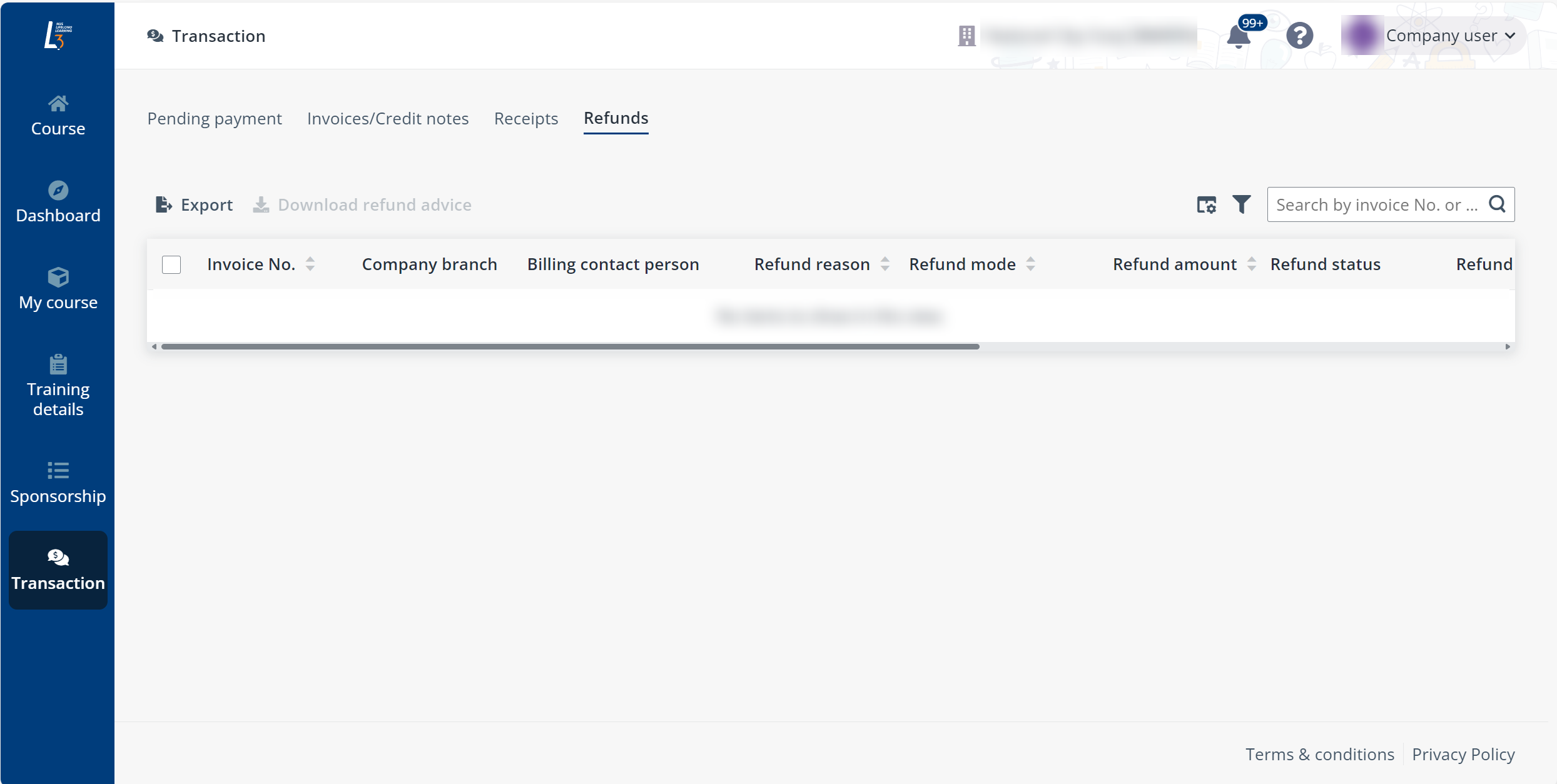Click the filter funnel icon
The image size is (1557, 784).
click(x=1241, y=204)
